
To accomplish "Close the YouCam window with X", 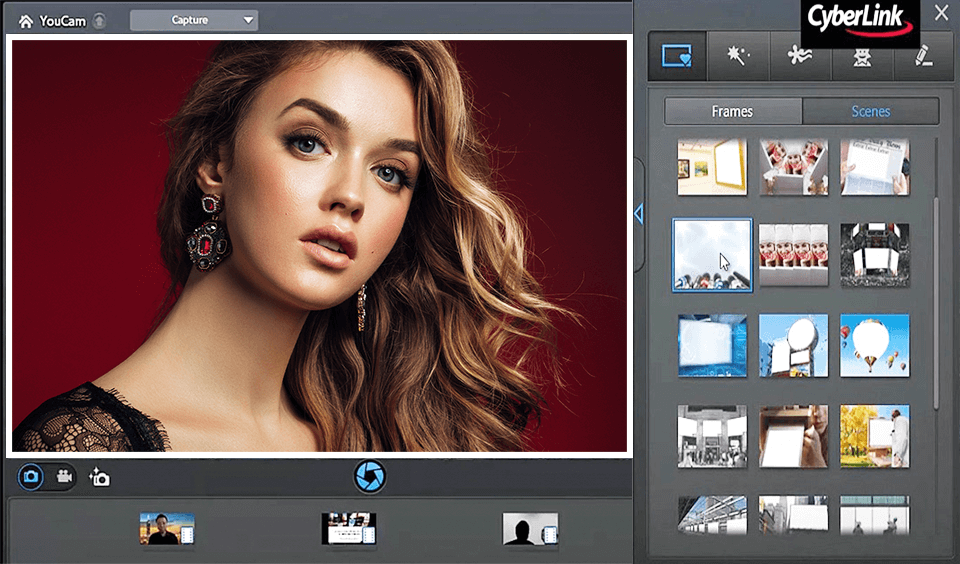I will [942, 13].
